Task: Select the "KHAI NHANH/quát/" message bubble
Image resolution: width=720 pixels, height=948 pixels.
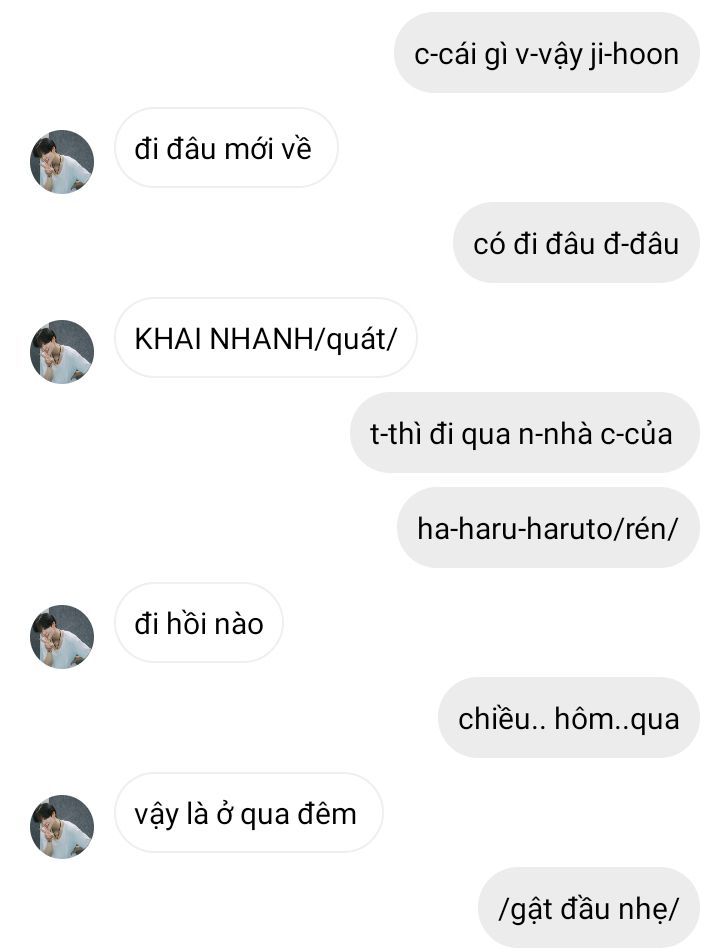Action: click(x=265, y=338)
